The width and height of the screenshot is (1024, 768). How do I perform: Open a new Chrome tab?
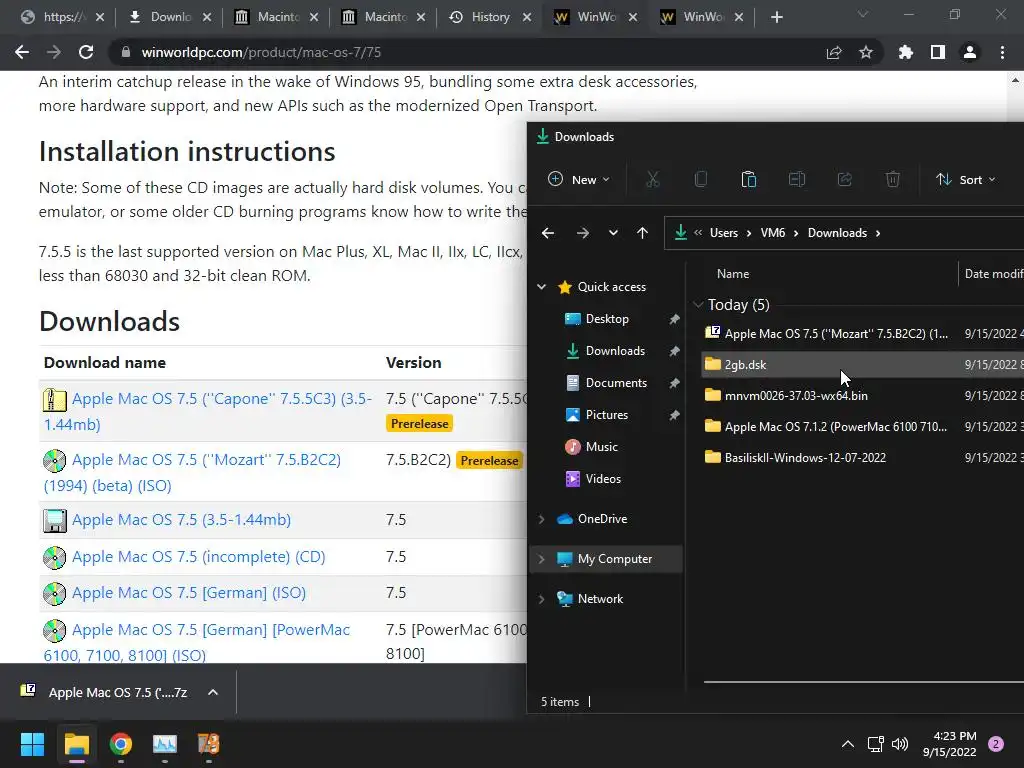coord(776,17)
